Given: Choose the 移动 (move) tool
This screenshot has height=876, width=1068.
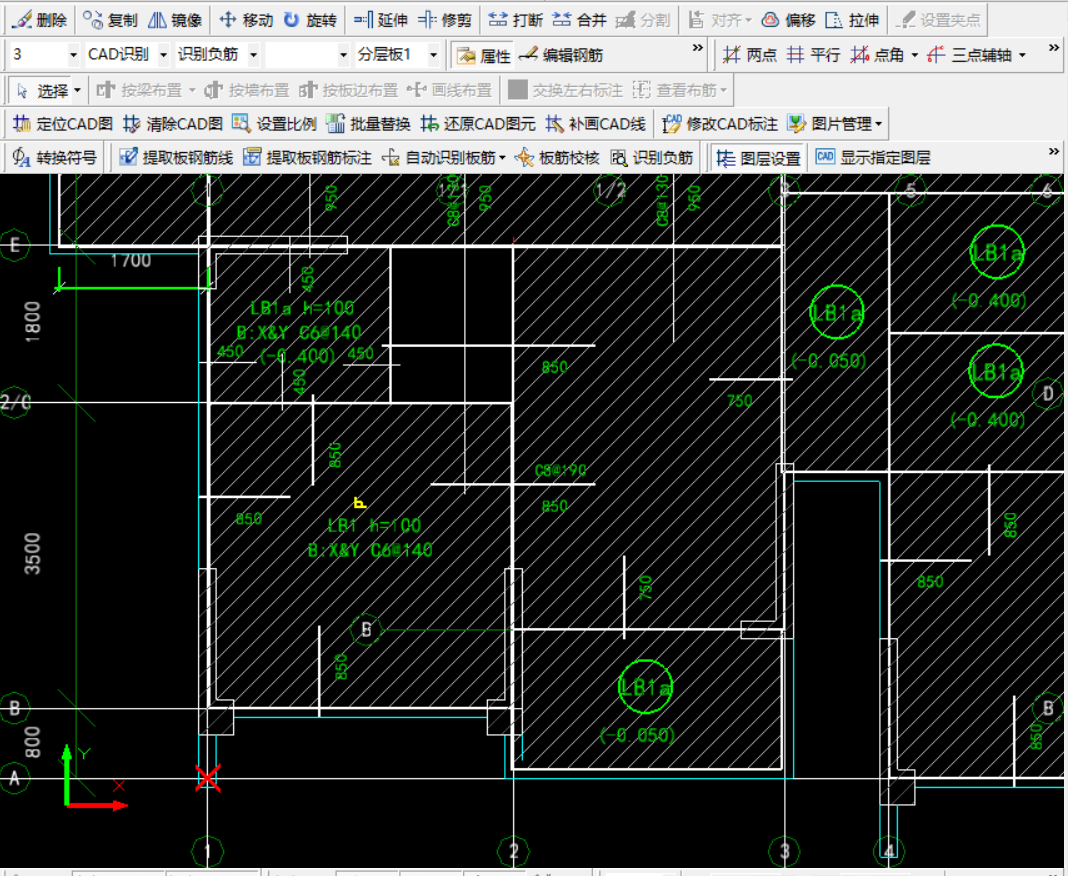Looking at the screenshot, I should [246, 20].
